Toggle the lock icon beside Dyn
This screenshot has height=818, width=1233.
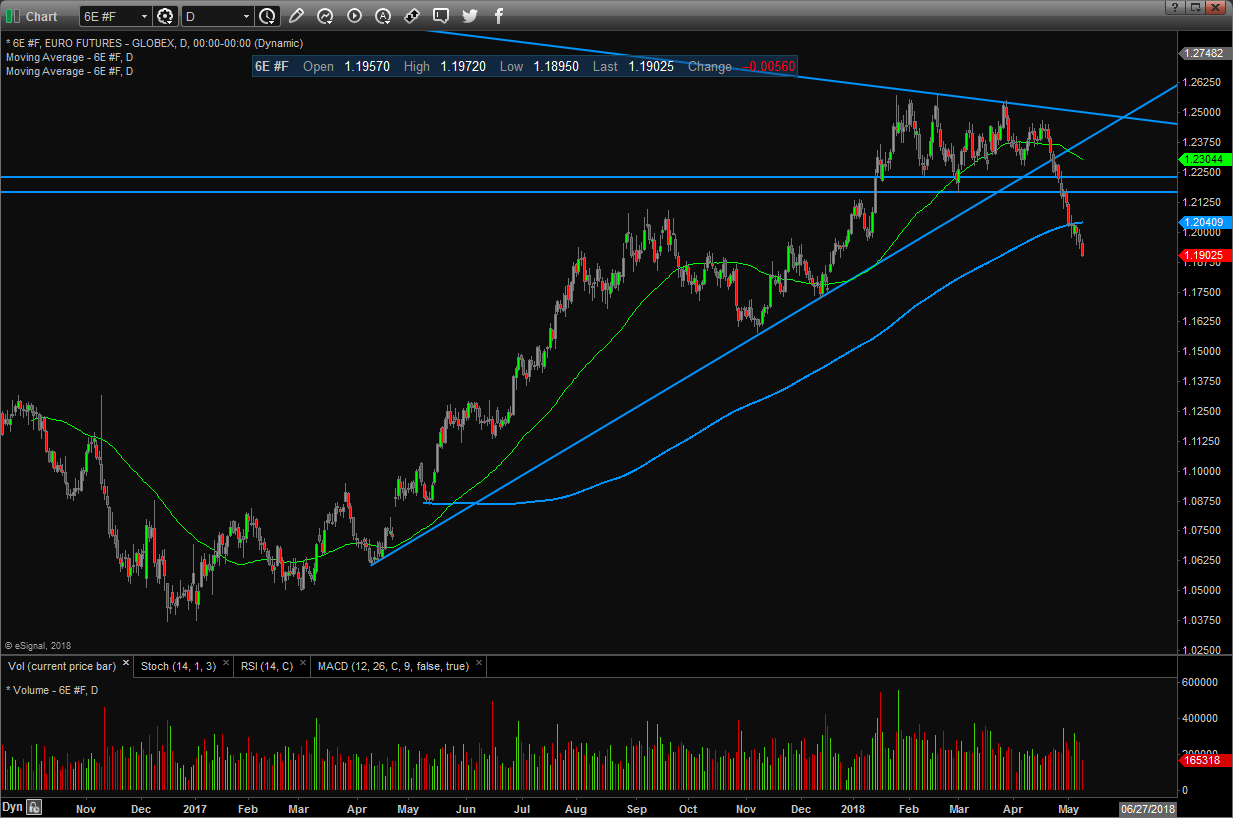(x=34, y=807)
